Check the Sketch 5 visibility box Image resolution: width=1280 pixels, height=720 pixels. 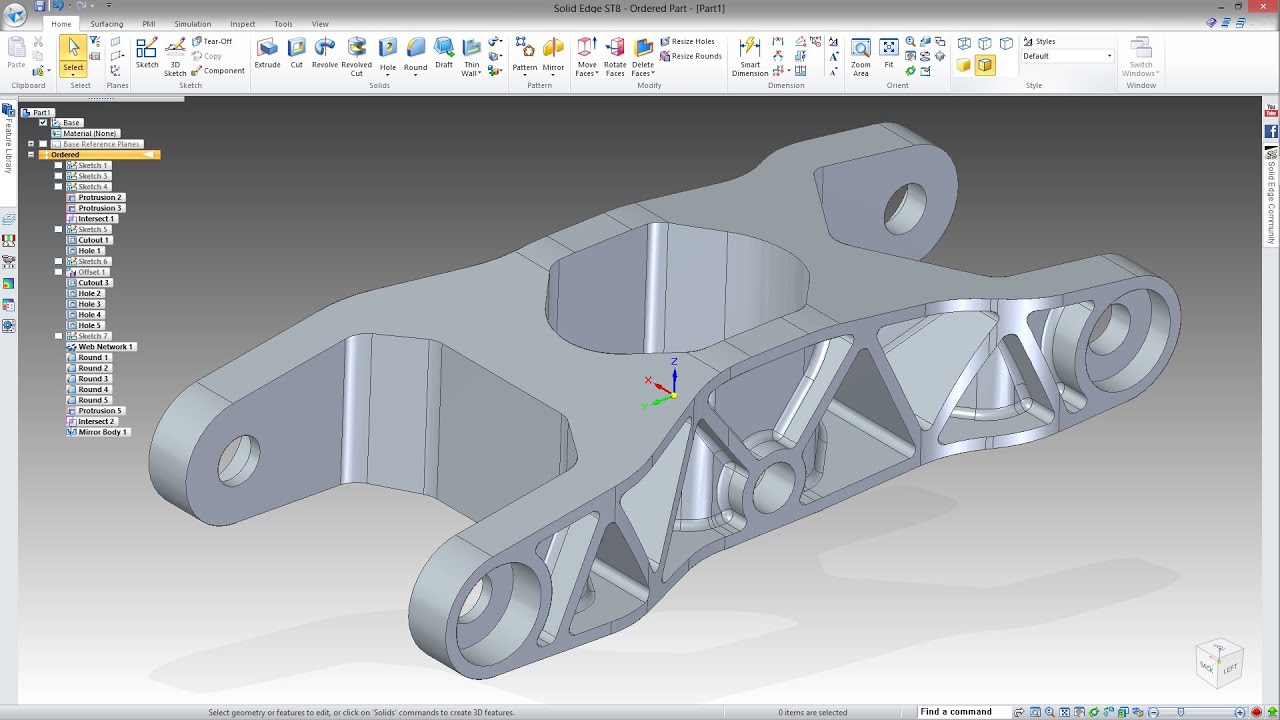58,230
